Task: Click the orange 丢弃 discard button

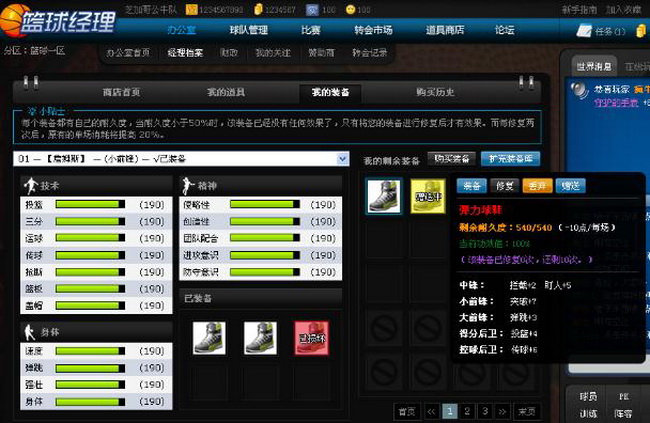Action: [537, 185]
